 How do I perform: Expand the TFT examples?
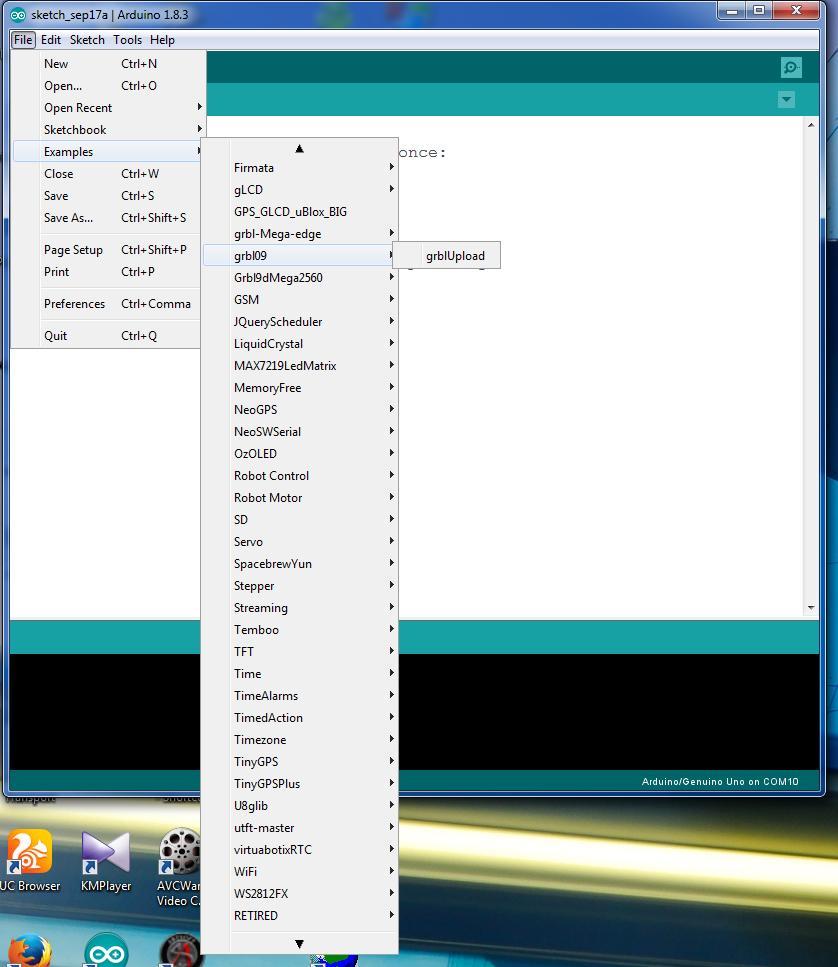[x=300, y=652]
